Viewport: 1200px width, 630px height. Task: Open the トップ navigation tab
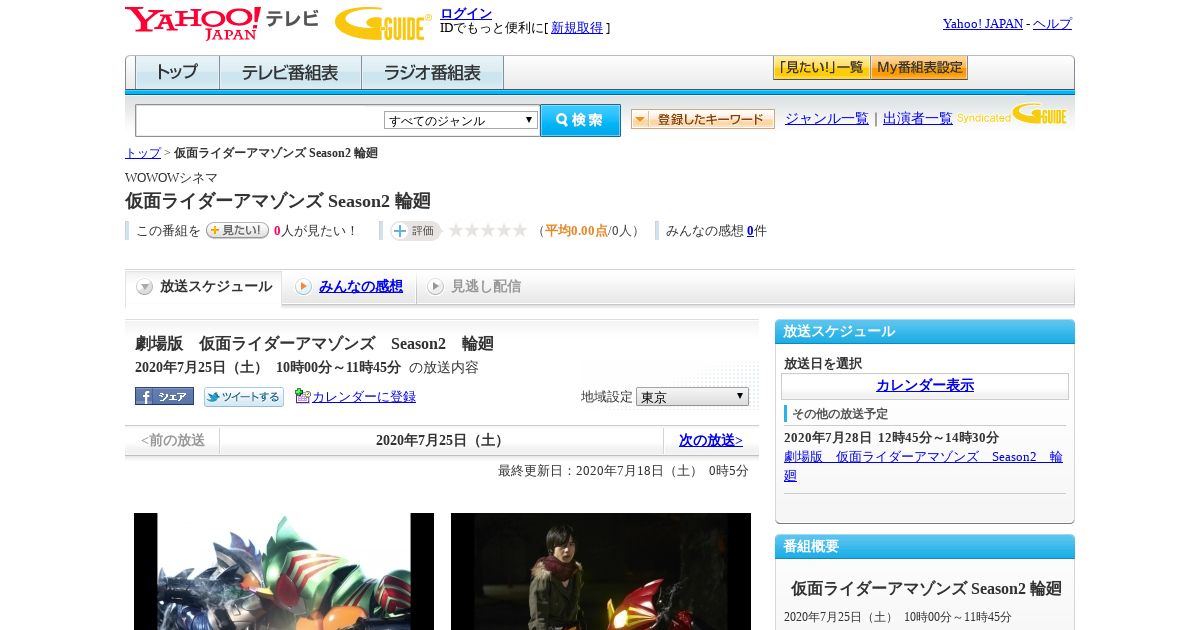point(177,72)
